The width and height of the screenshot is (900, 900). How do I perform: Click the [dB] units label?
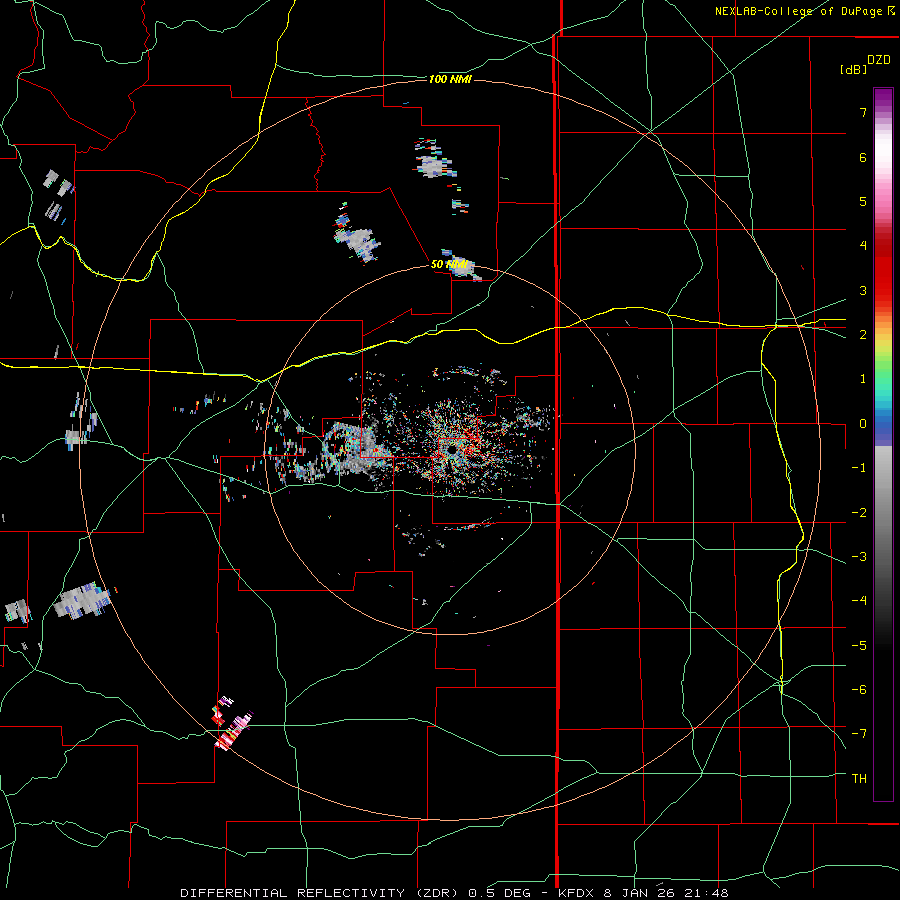(x=853, y=69)
